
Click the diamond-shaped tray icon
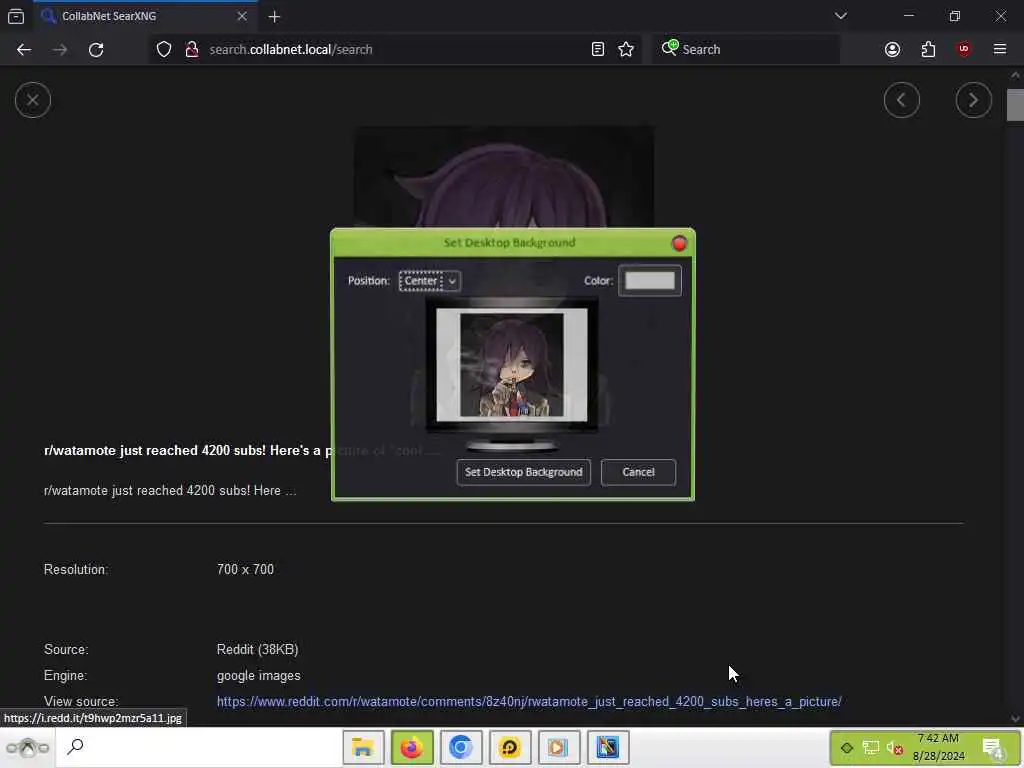point(846,748)
